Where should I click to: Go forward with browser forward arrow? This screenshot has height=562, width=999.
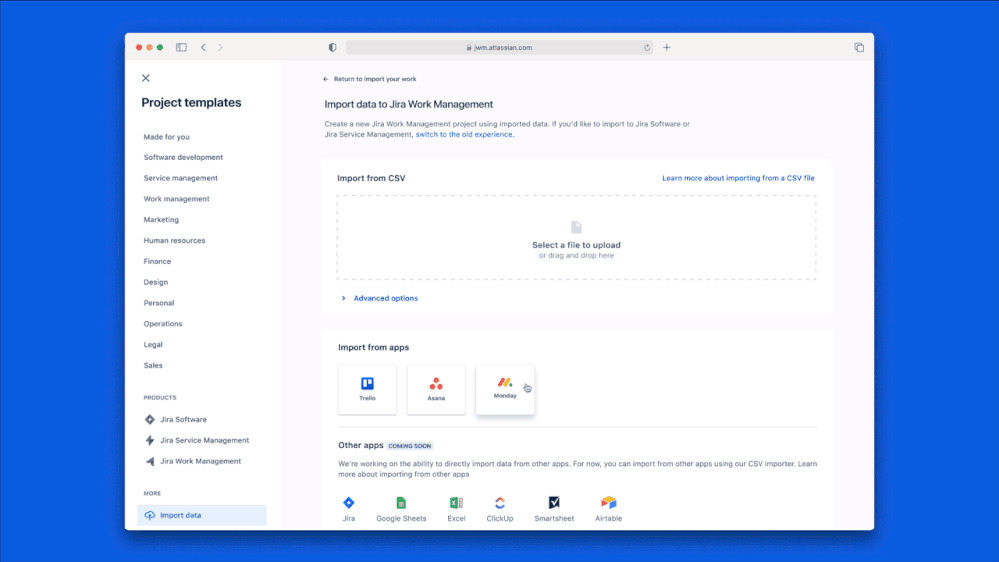(x=220, y=47)
